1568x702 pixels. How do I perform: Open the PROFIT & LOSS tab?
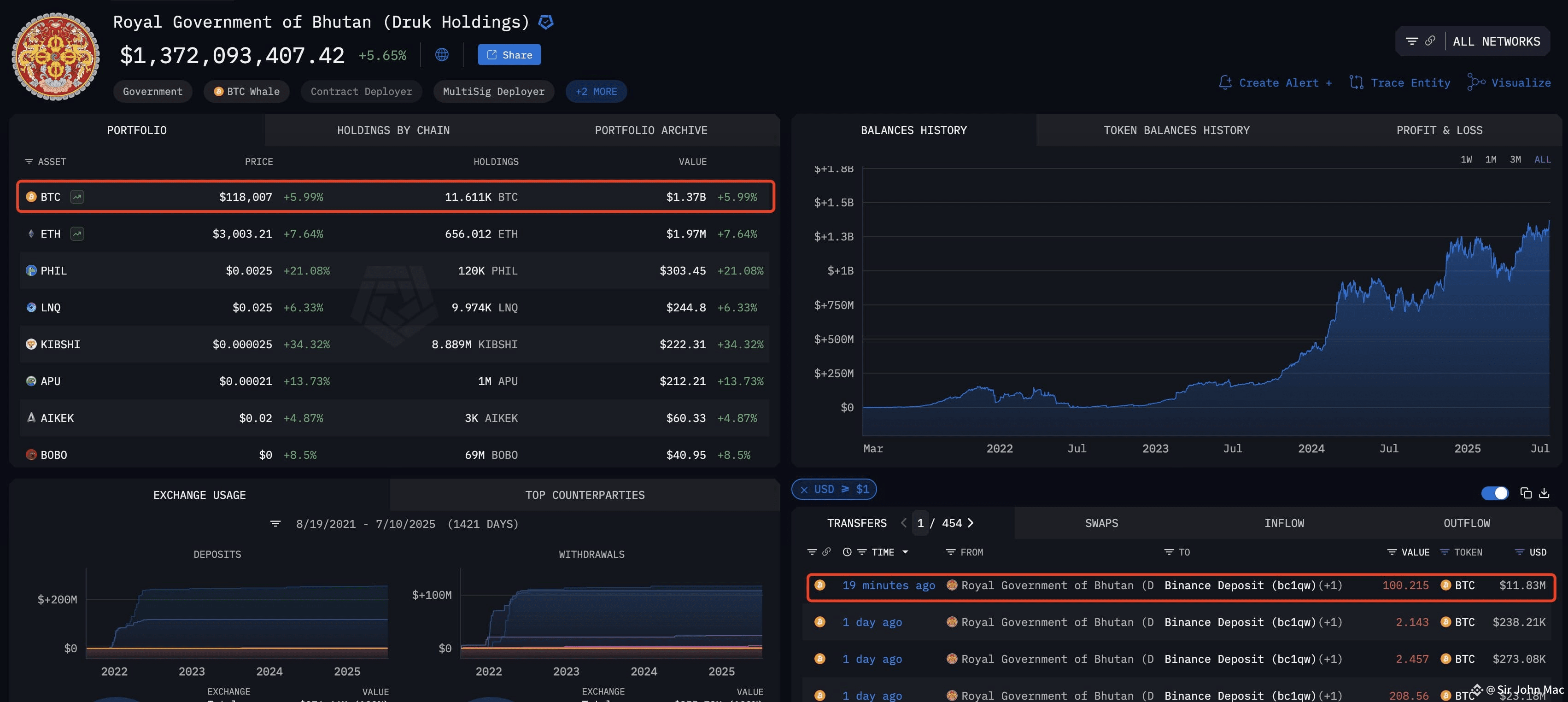(x=1439, y=130)
